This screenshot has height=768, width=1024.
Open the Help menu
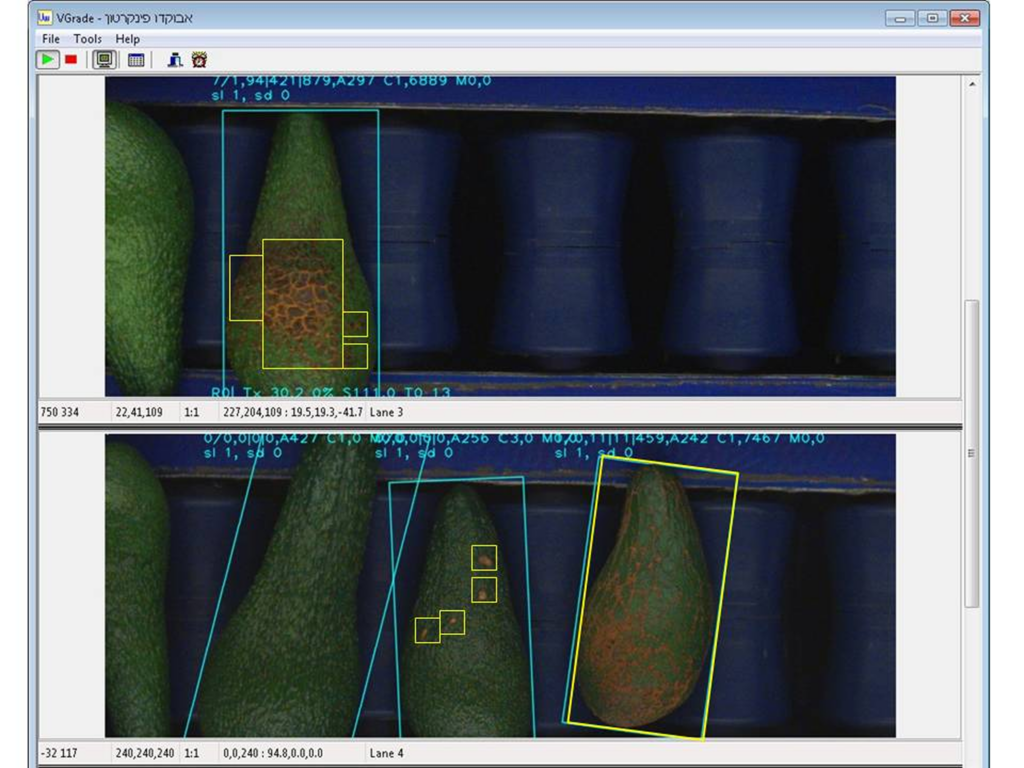tap(128, 39)
